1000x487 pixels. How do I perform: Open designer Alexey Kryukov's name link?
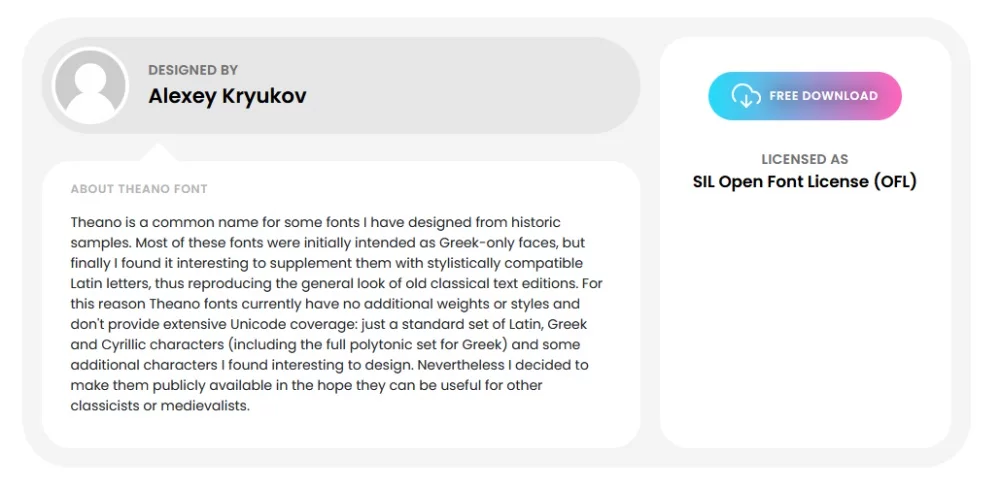[x=227, y=96]
